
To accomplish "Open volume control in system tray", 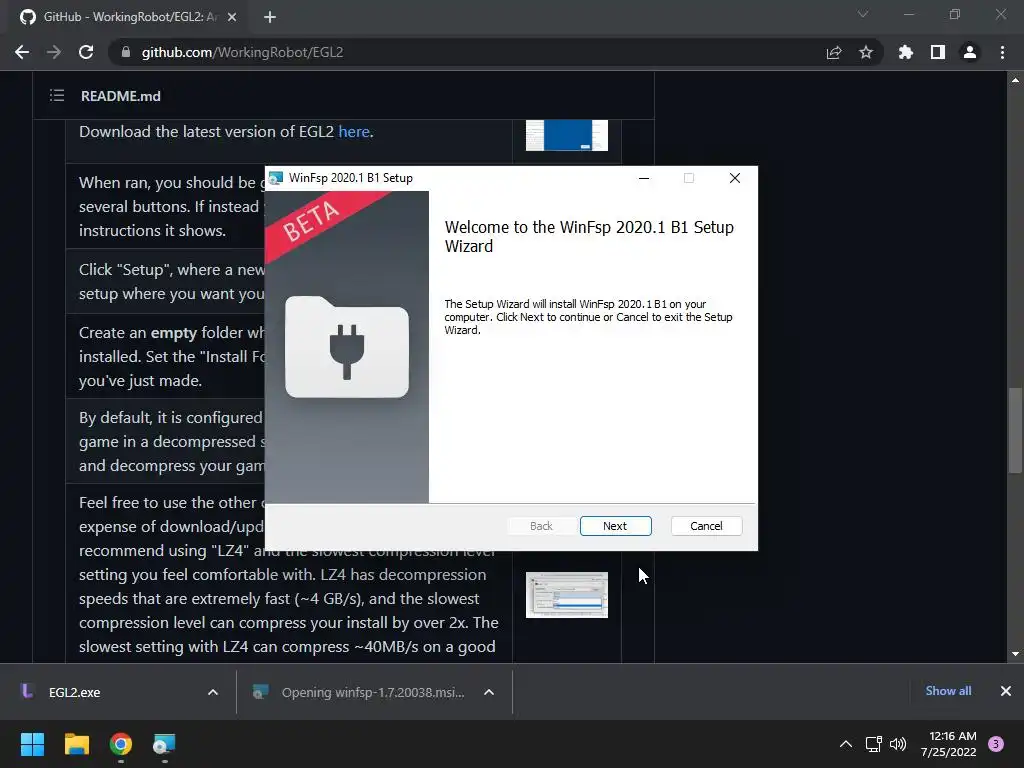I will [x=898, y=744].
